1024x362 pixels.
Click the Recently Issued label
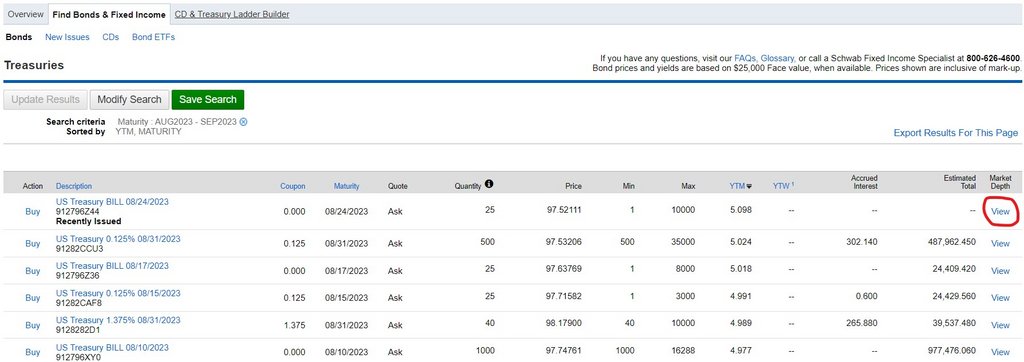[88, 222]
